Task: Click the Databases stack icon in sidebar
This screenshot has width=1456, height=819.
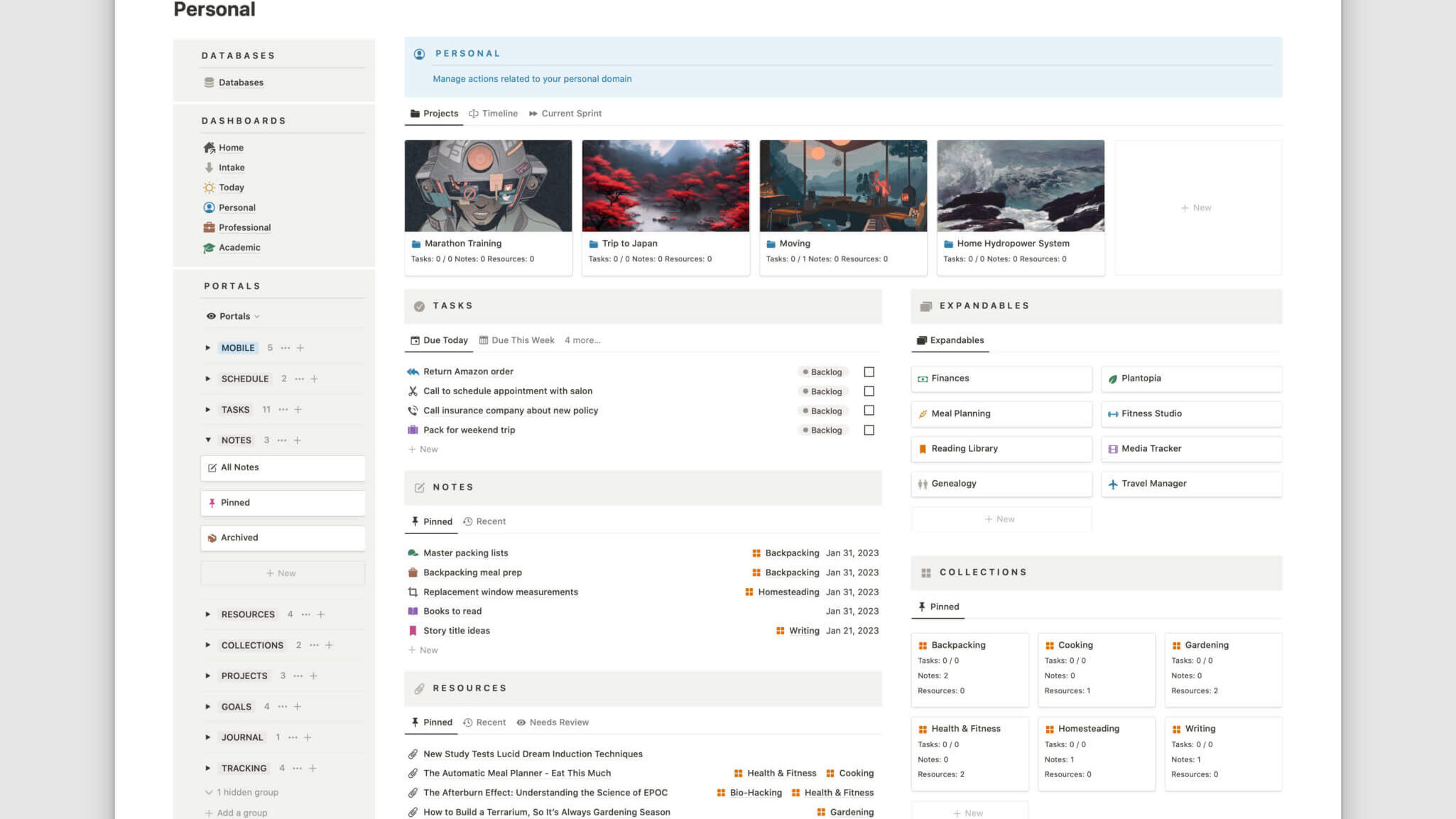Action: click(209, 82)
